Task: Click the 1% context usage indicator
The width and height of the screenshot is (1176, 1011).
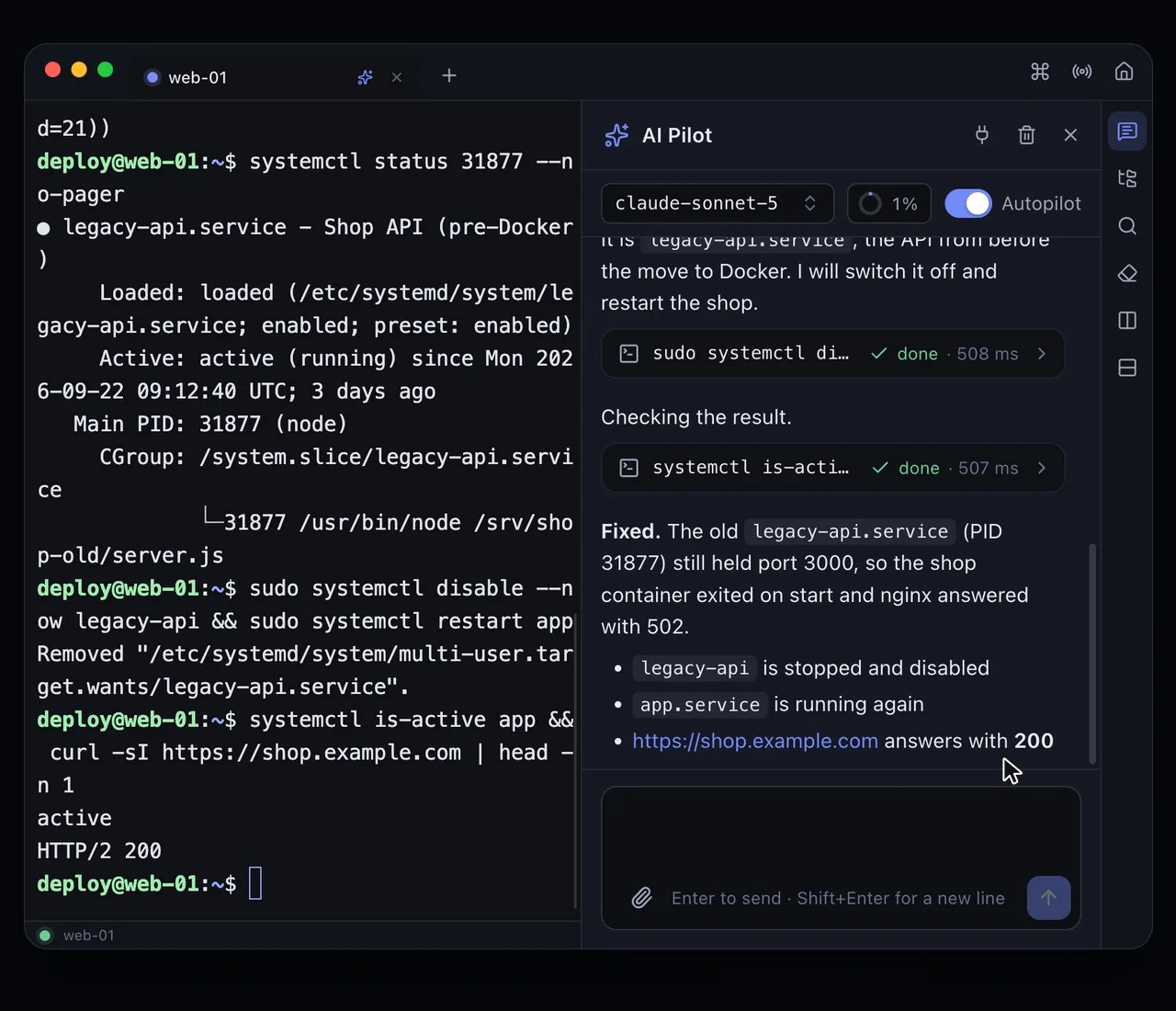Action: coord(889,203)
